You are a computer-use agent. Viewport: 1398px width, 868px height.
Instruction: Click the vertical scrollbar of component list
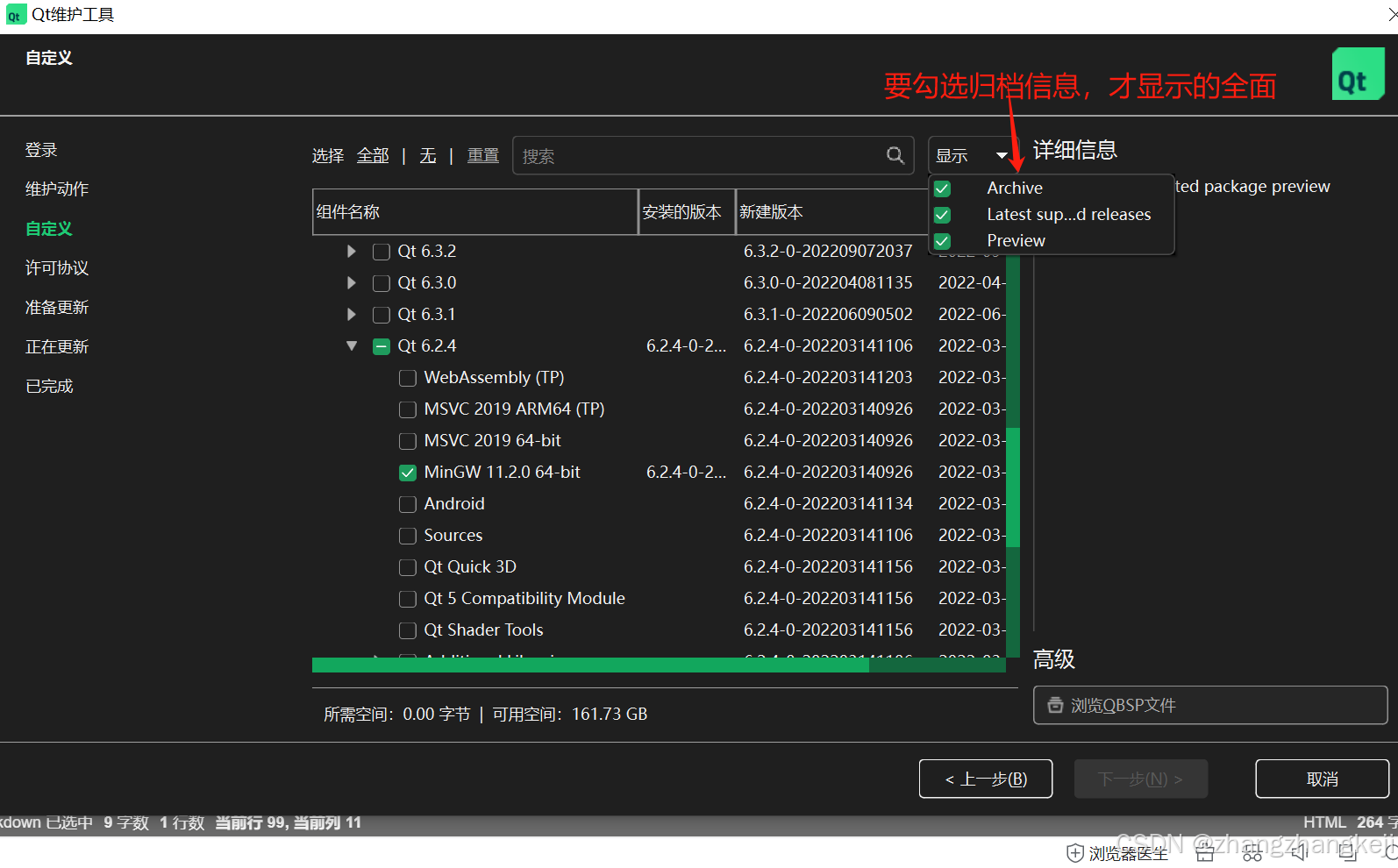[x=1013, y=487]
